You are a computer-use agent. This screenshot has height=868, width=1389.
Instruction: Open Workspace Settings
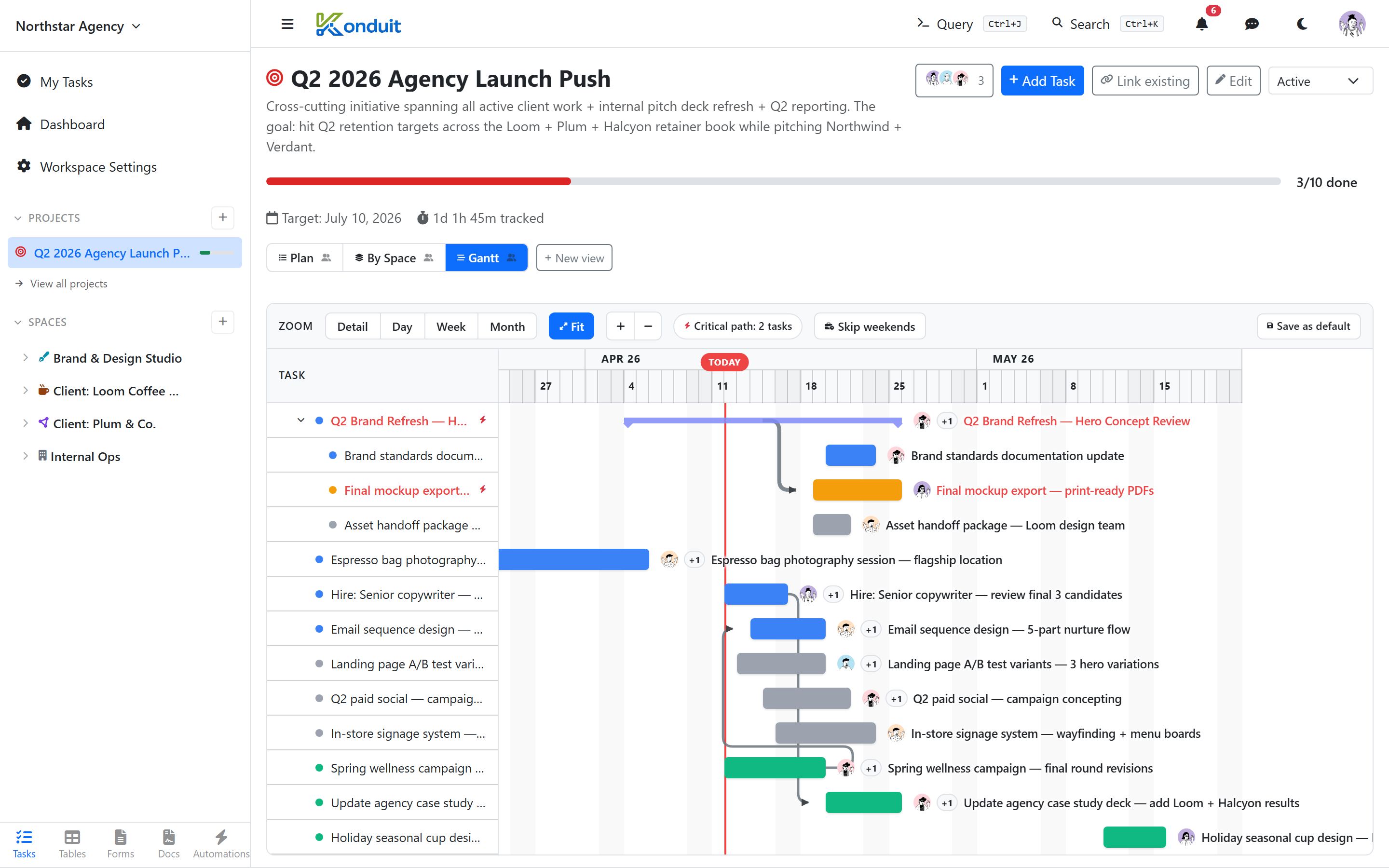point(87,166)
